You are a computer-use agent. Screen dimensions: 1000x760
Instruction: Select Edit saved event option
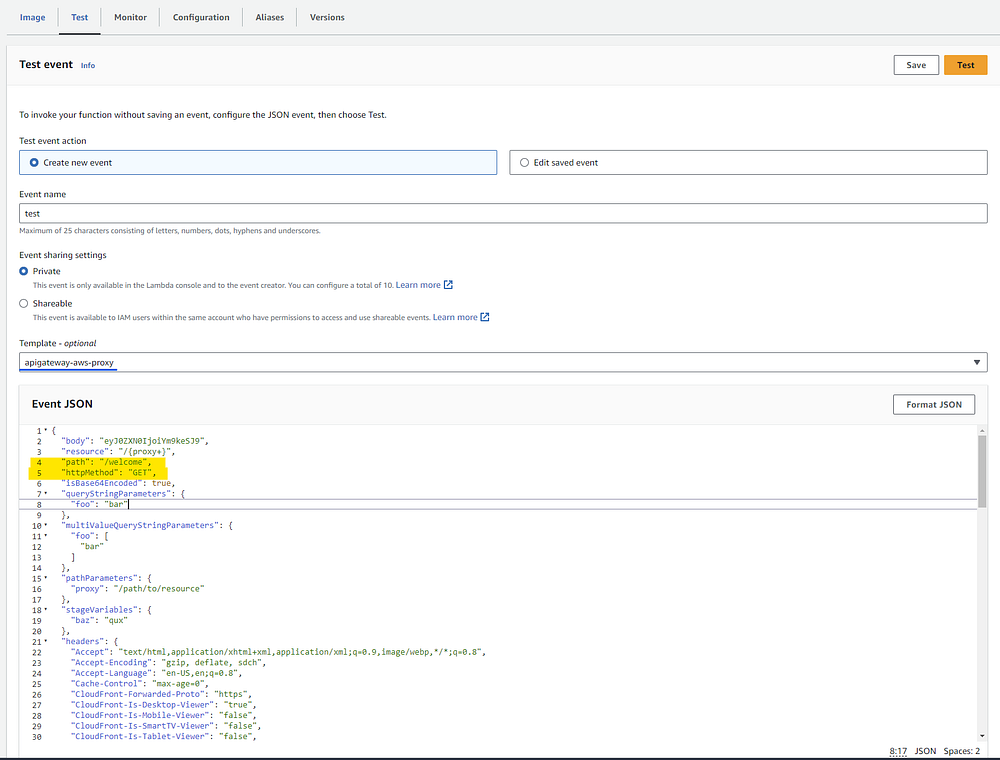coord(748,163)
